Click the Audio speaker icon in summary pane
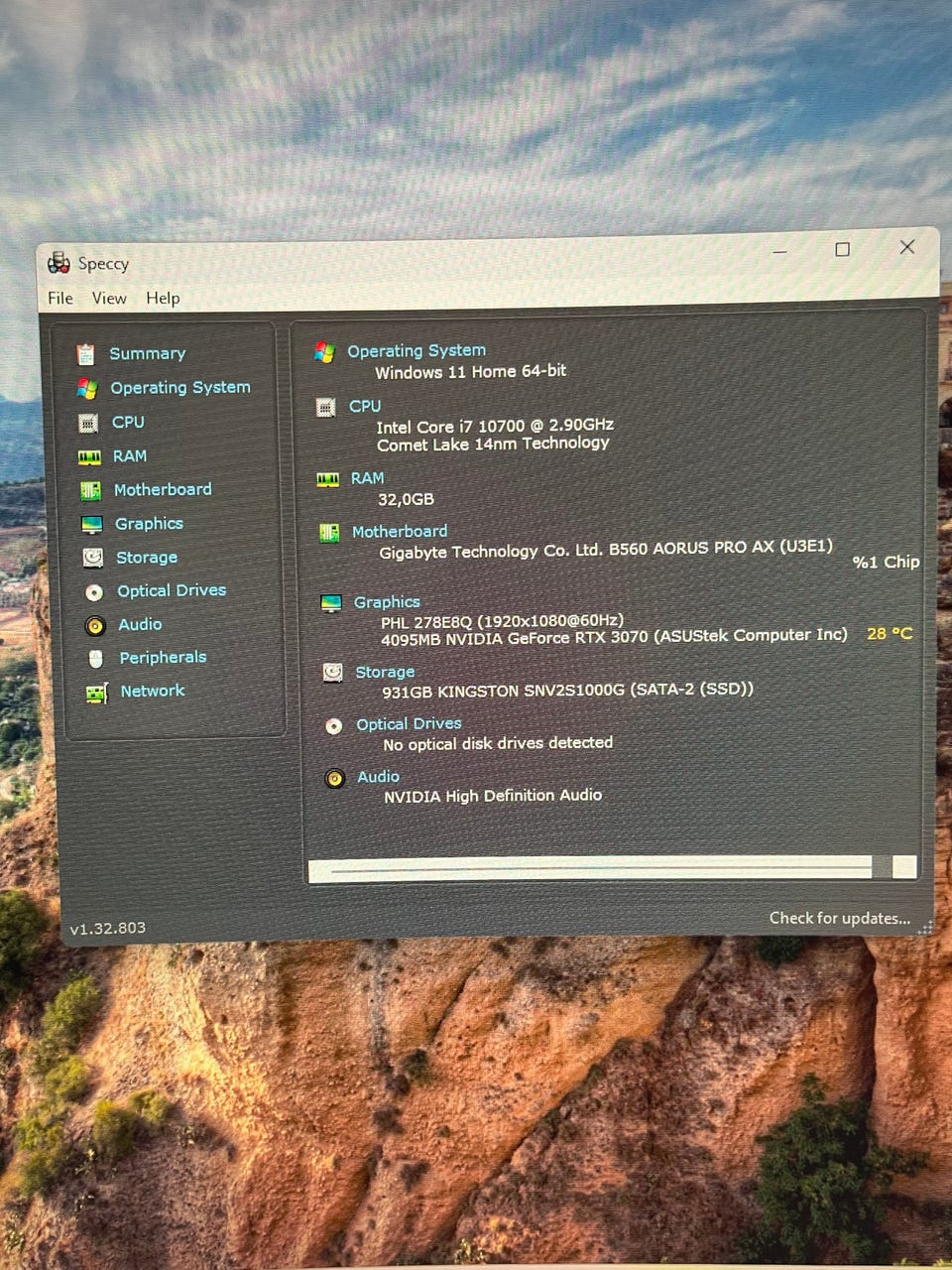952x1270 pixels. click(x=335, y=779)
